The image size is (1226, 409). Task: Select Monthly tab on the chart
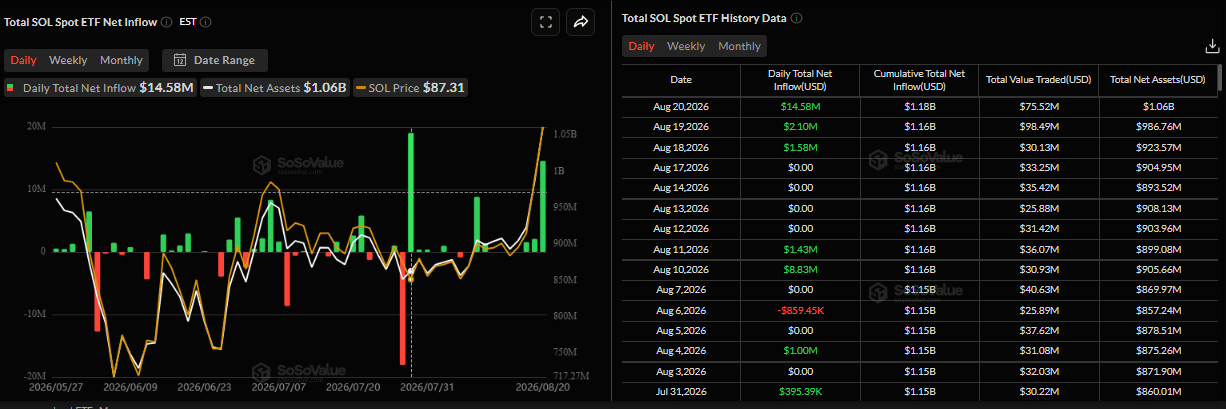(x=121, y=60)
